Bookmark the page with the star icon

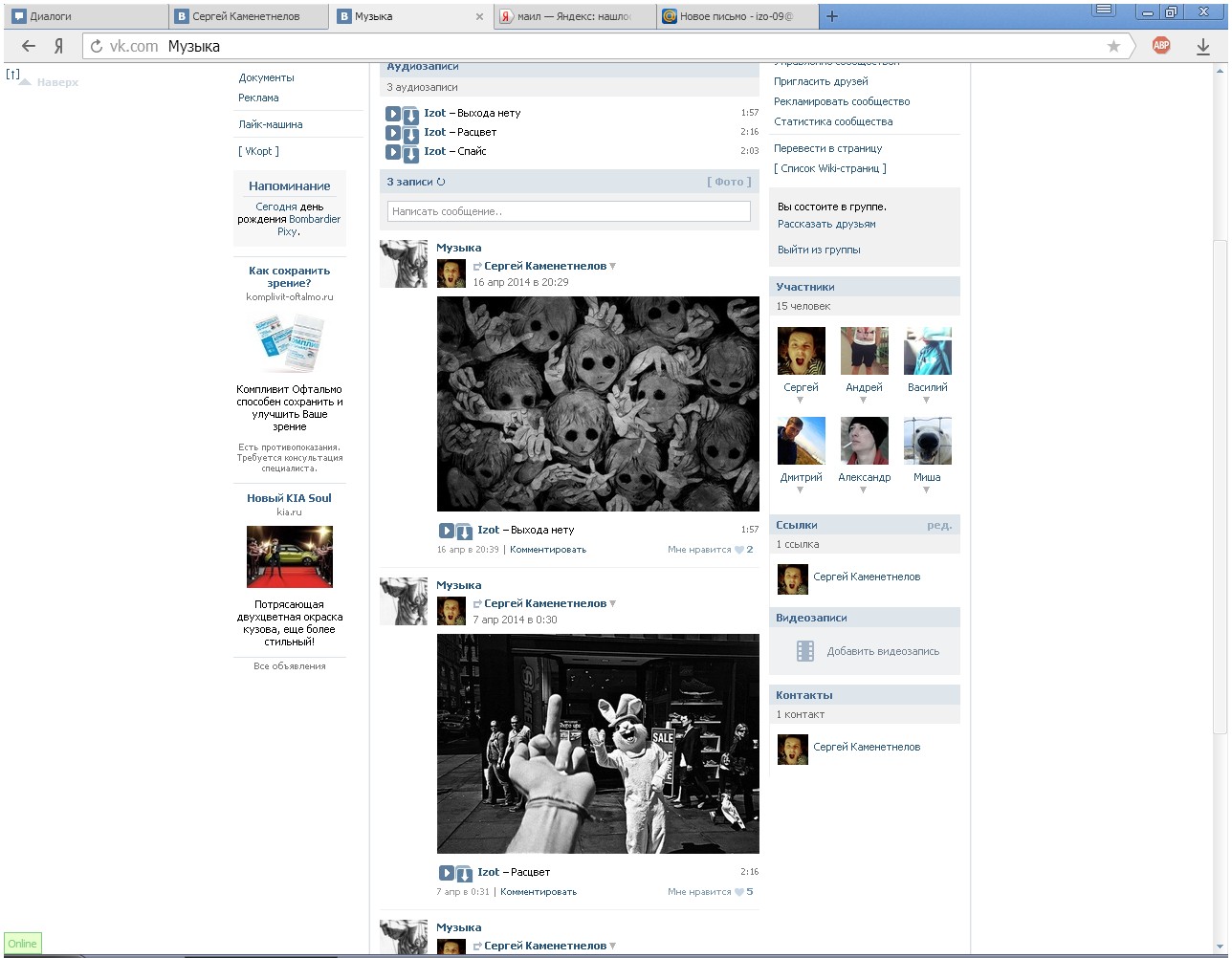[1113, 46]
